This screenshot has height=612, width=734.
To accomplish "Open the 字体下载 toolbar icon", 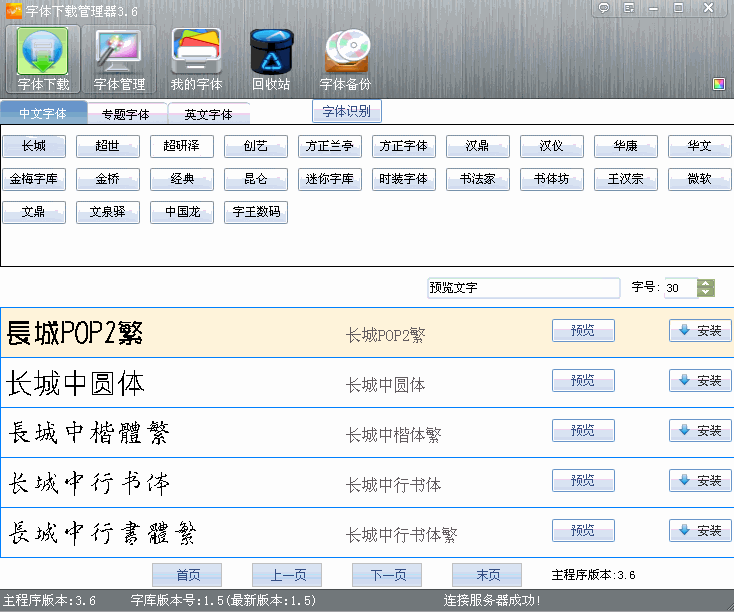I will pos(43,59).
